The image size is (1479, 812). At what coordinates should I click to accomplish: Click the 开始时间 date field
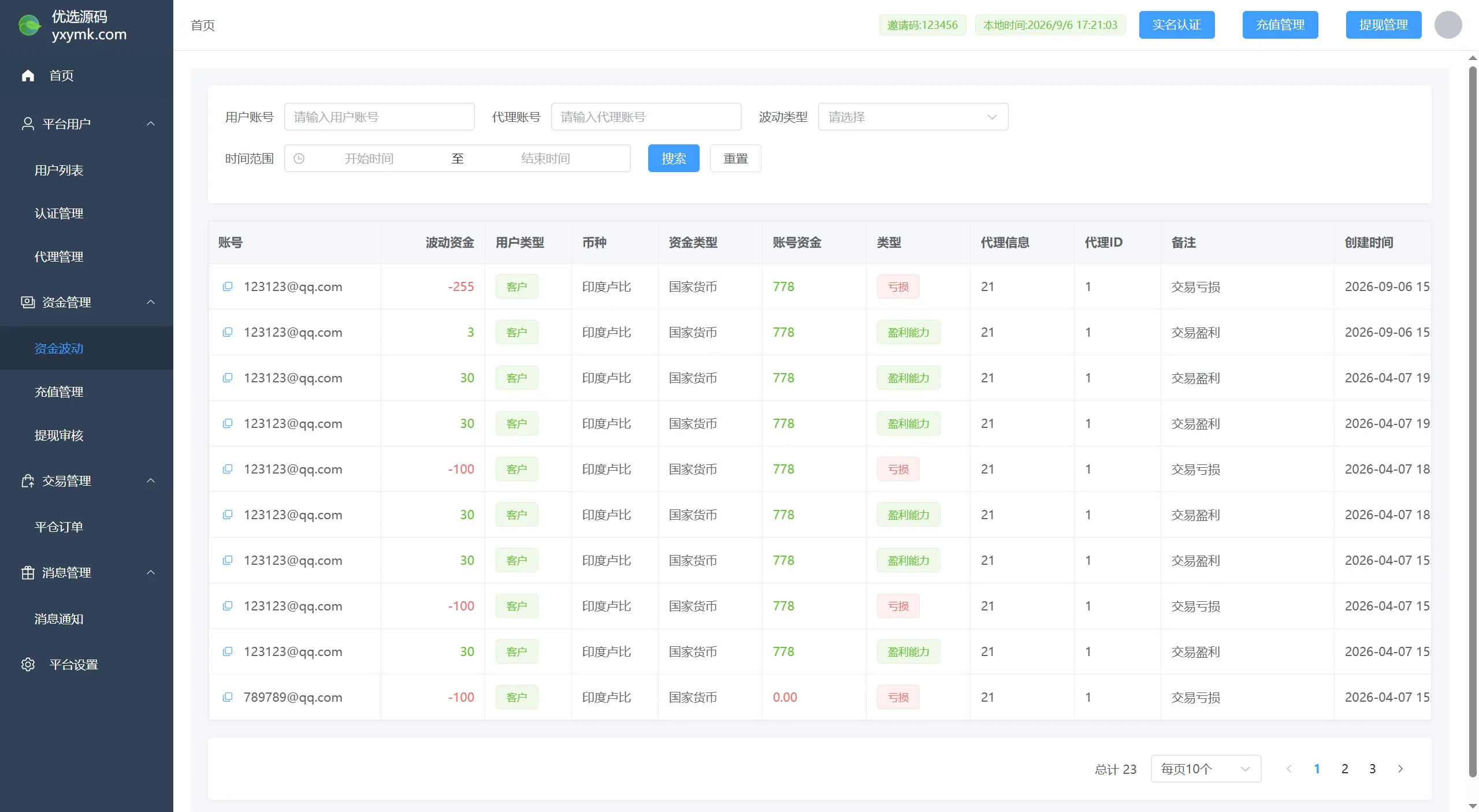pos(369,158)
